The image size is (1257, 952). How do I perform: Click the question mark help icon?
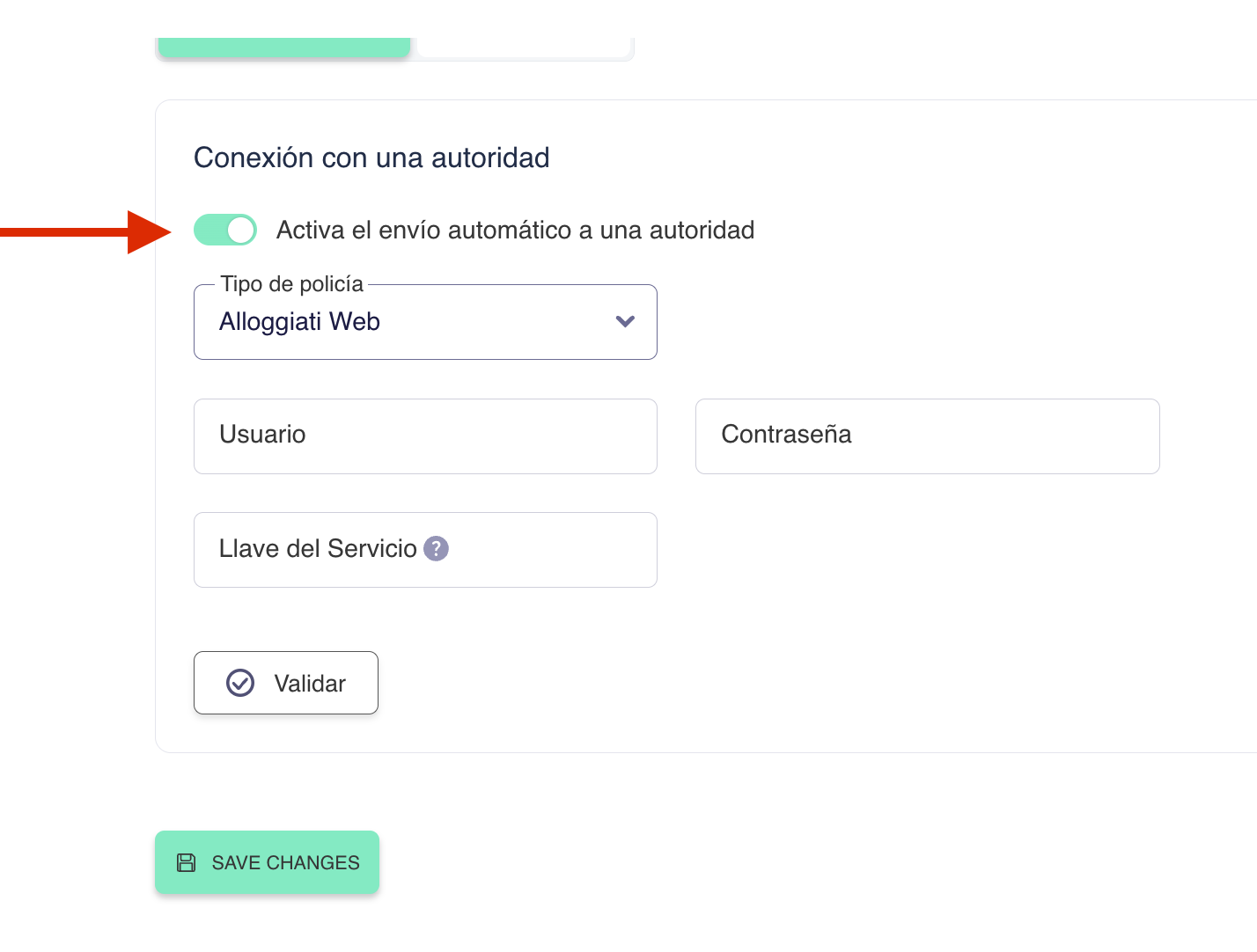click(x=436, y=549)
